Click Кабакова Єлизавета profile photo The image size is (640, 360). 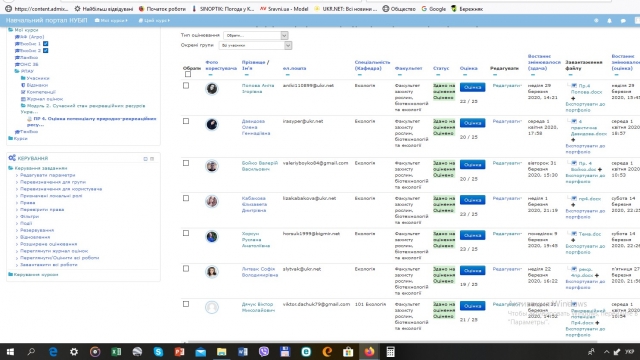point(212,201)
